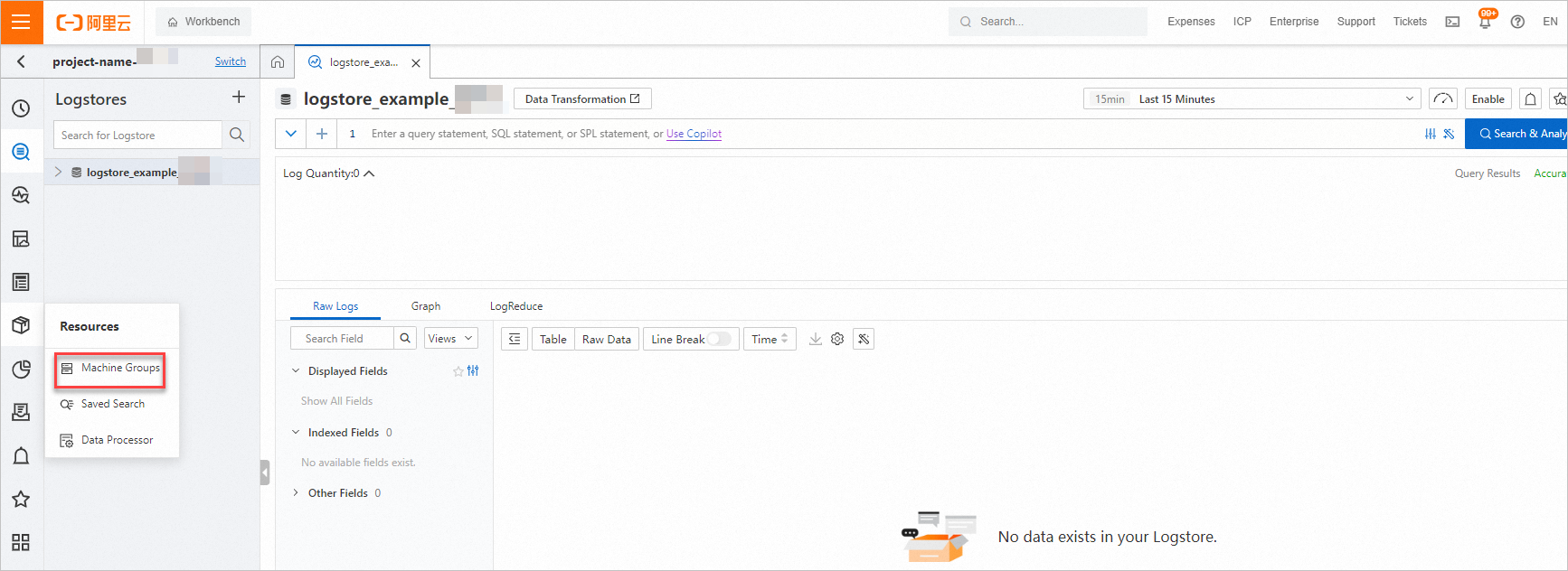Expand the logstore_example tree item
The height and width of the screenshot is (571, 1568).
[x=58, y=172]
